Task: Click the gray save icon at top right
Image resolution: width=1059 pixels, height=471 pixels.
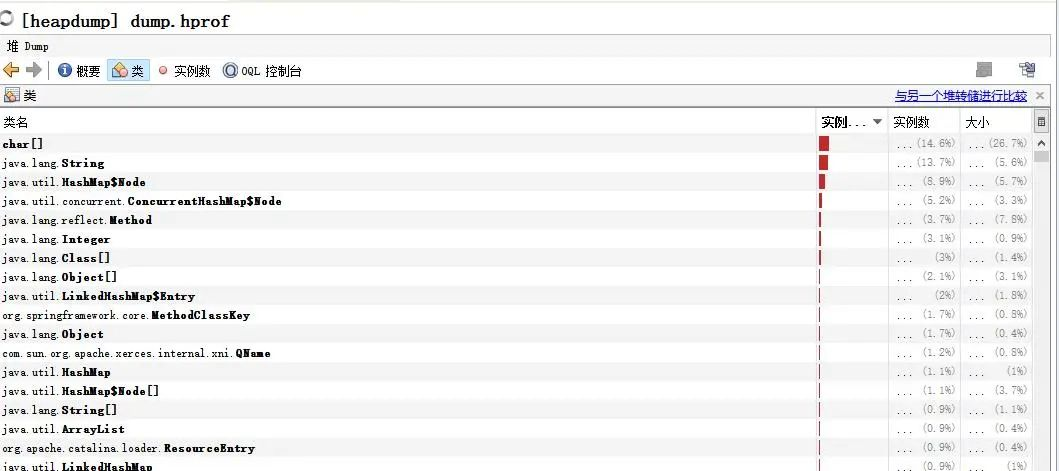Action: [x=984, y=69]
